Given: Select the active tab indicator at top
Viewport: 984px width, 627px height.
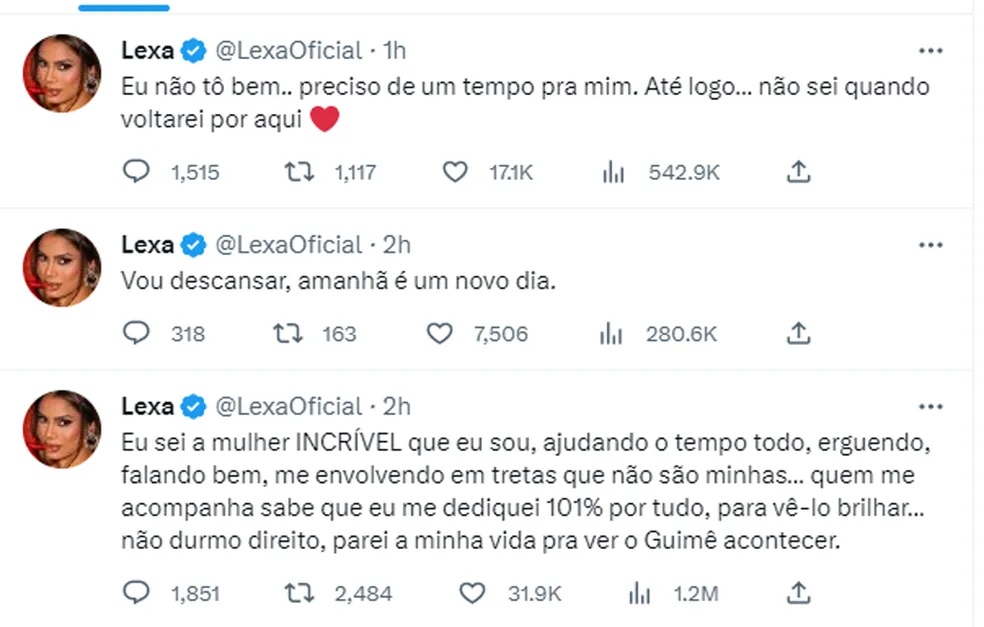Looking at the screenshot, I should pos(123,6).
